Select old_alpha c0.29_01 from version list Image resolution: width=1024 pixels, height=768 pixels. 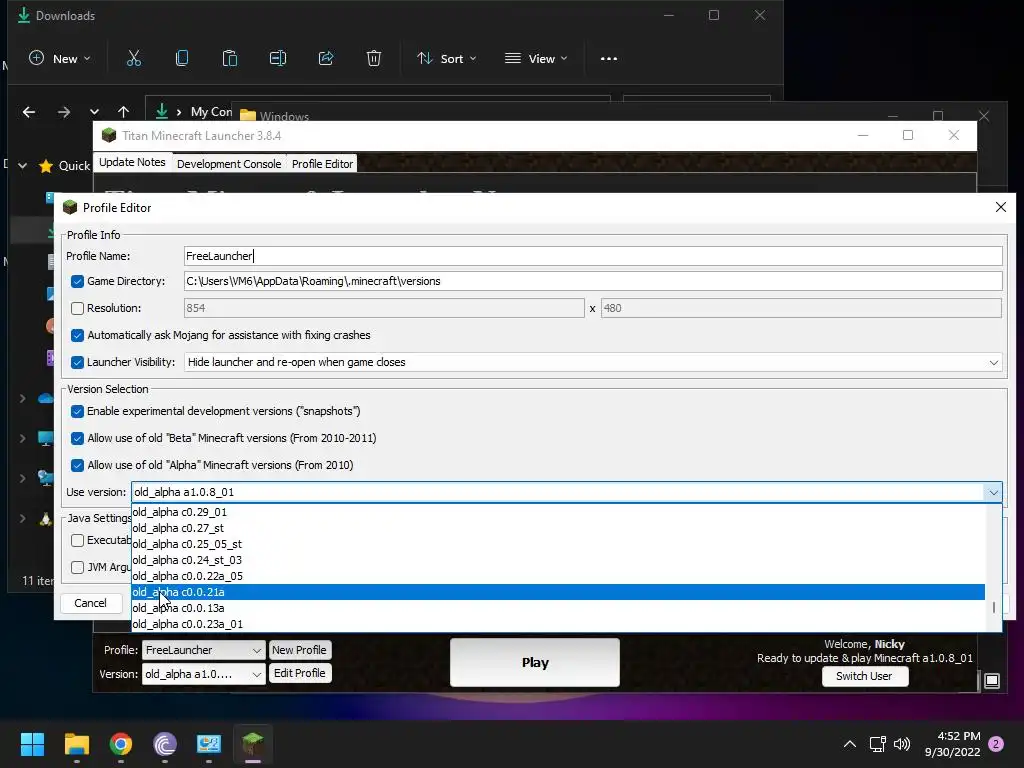click(558, 512)
